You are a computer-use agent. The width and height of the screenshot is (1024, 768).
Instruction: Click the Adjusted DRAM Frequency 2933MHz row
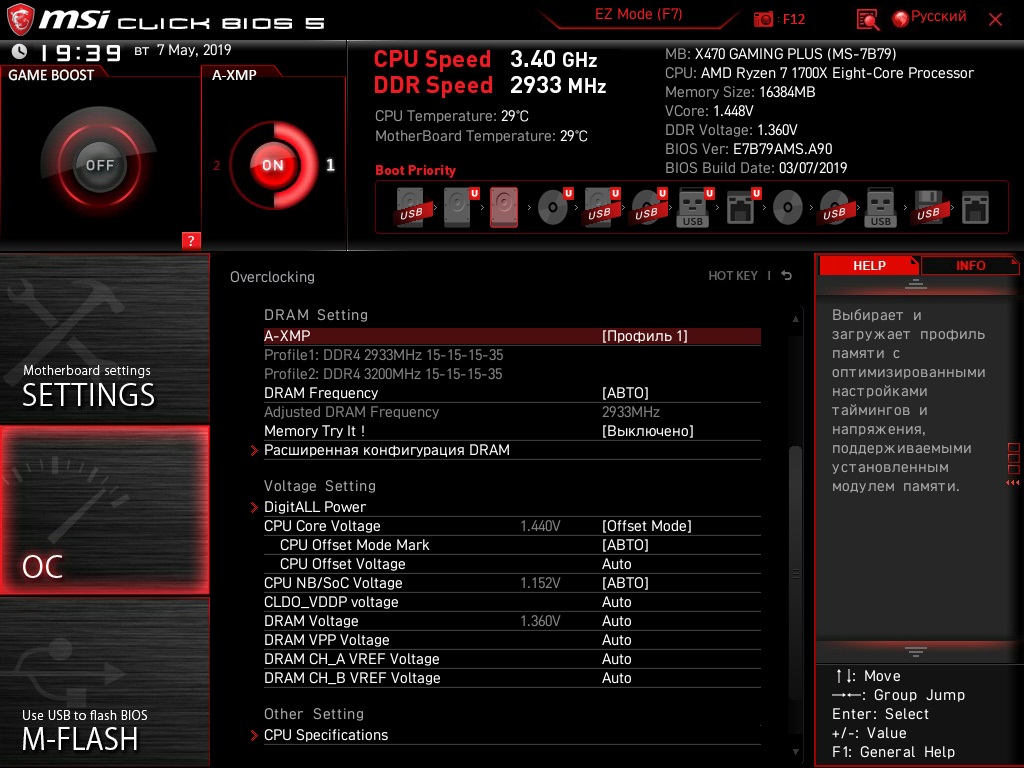coord(512,412)
